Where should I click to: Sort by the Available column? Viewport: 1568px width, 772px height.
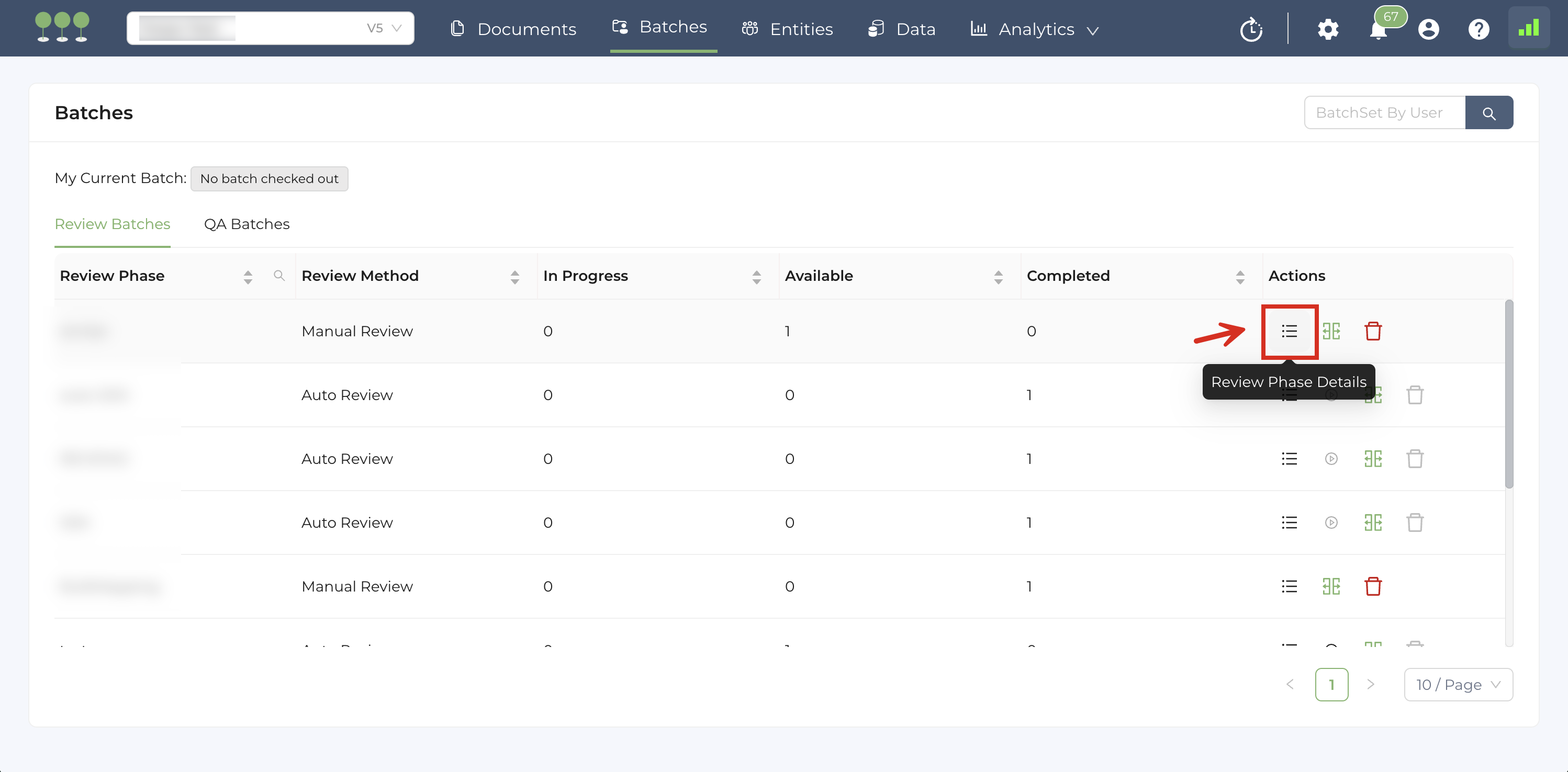(x=998, y=277)
